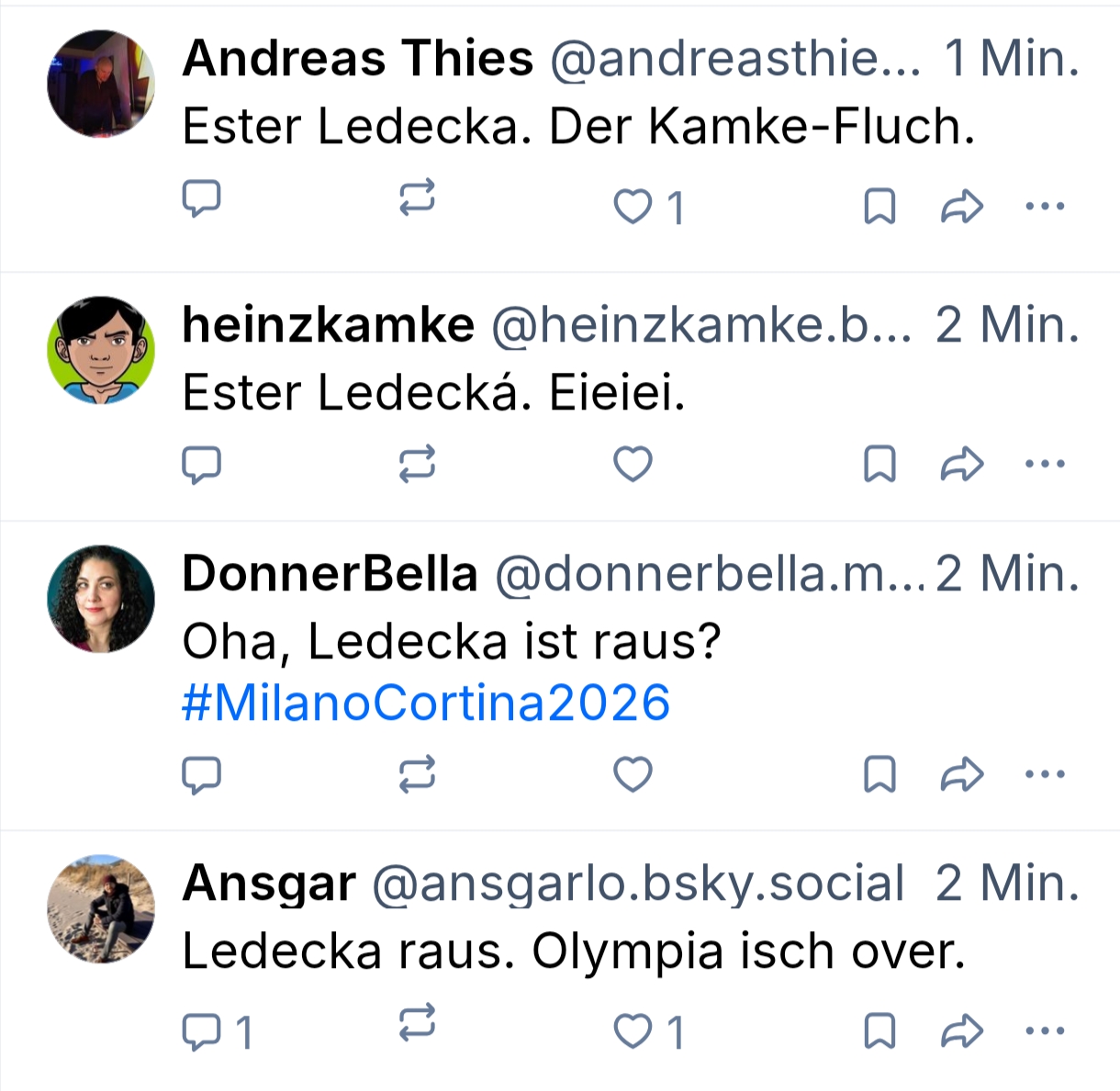This screenshot has height=1091, width=1120.
Task: Open the DonnerBella profile name
Action: coord(330,574)
